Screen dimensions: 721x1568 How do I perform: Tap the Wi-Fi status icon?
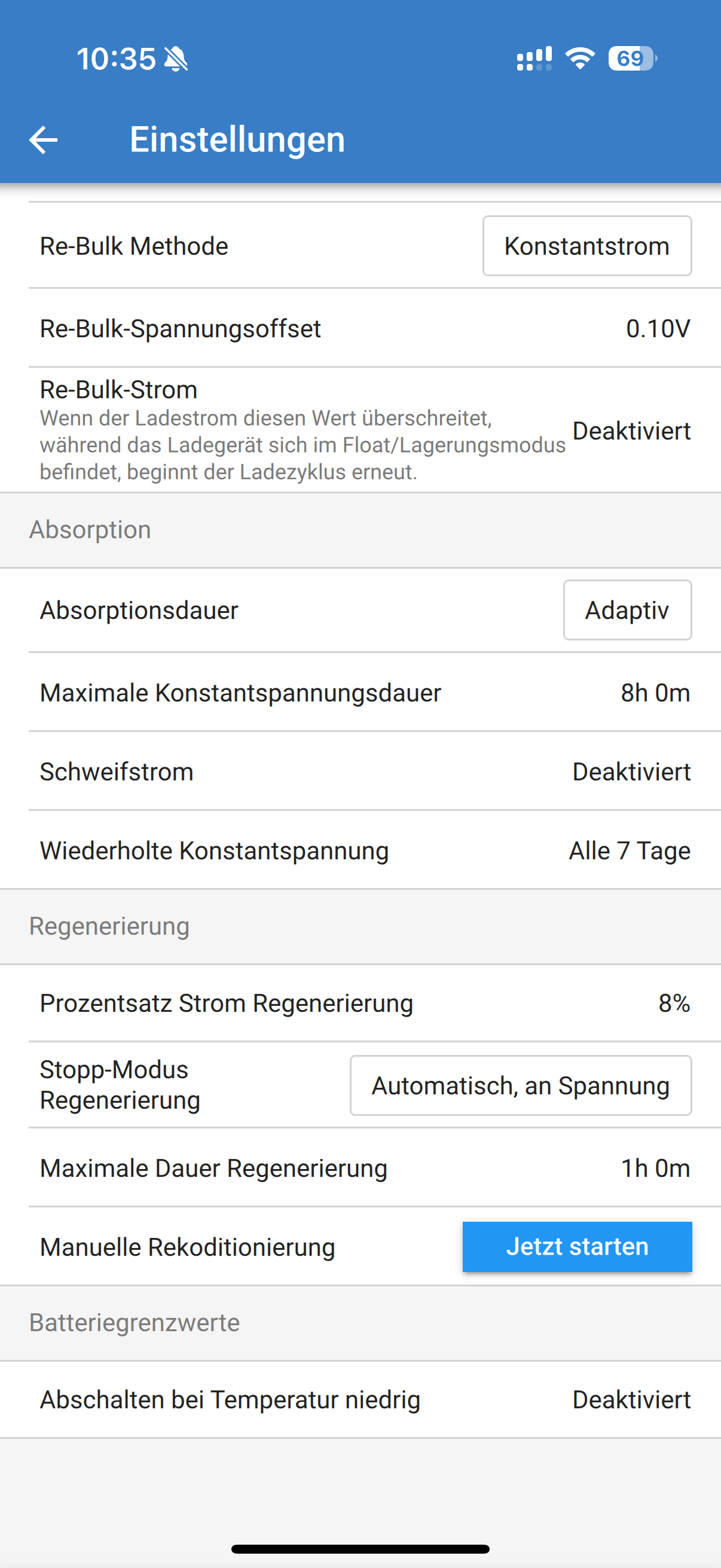pyautogui.click(x=580, y=59)
